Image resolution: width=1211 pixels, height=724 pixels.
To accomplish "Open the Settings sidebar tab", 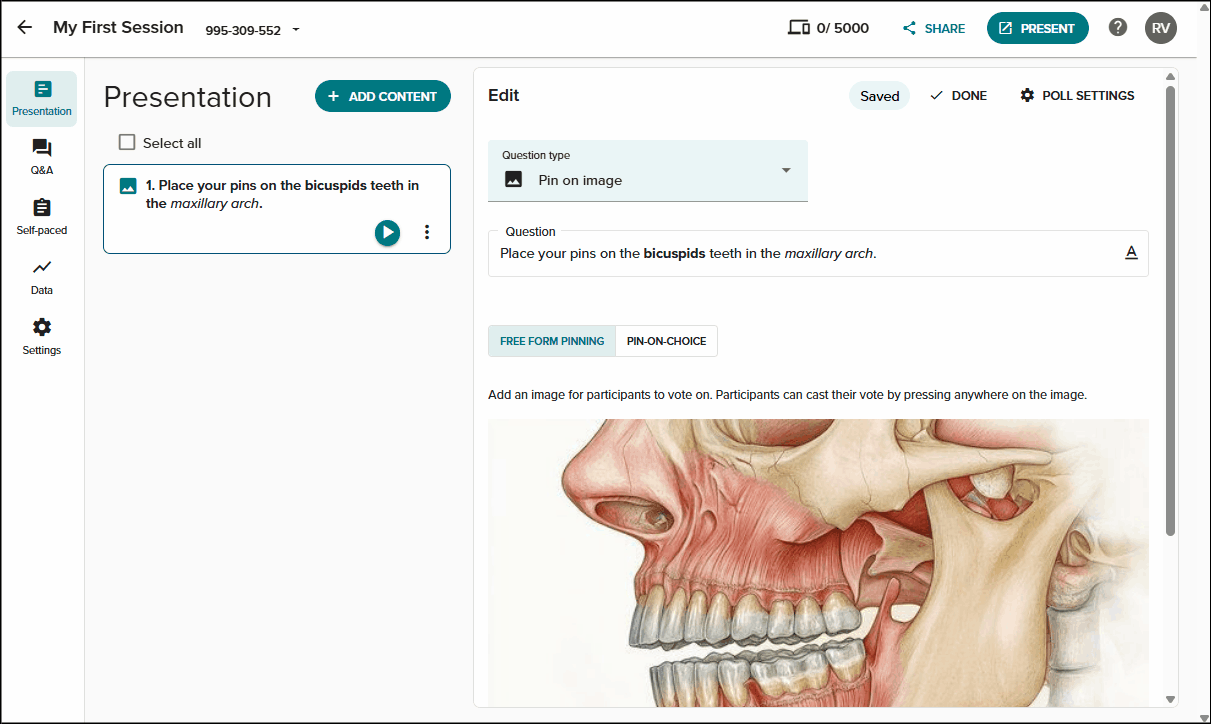I will (42, 337).
